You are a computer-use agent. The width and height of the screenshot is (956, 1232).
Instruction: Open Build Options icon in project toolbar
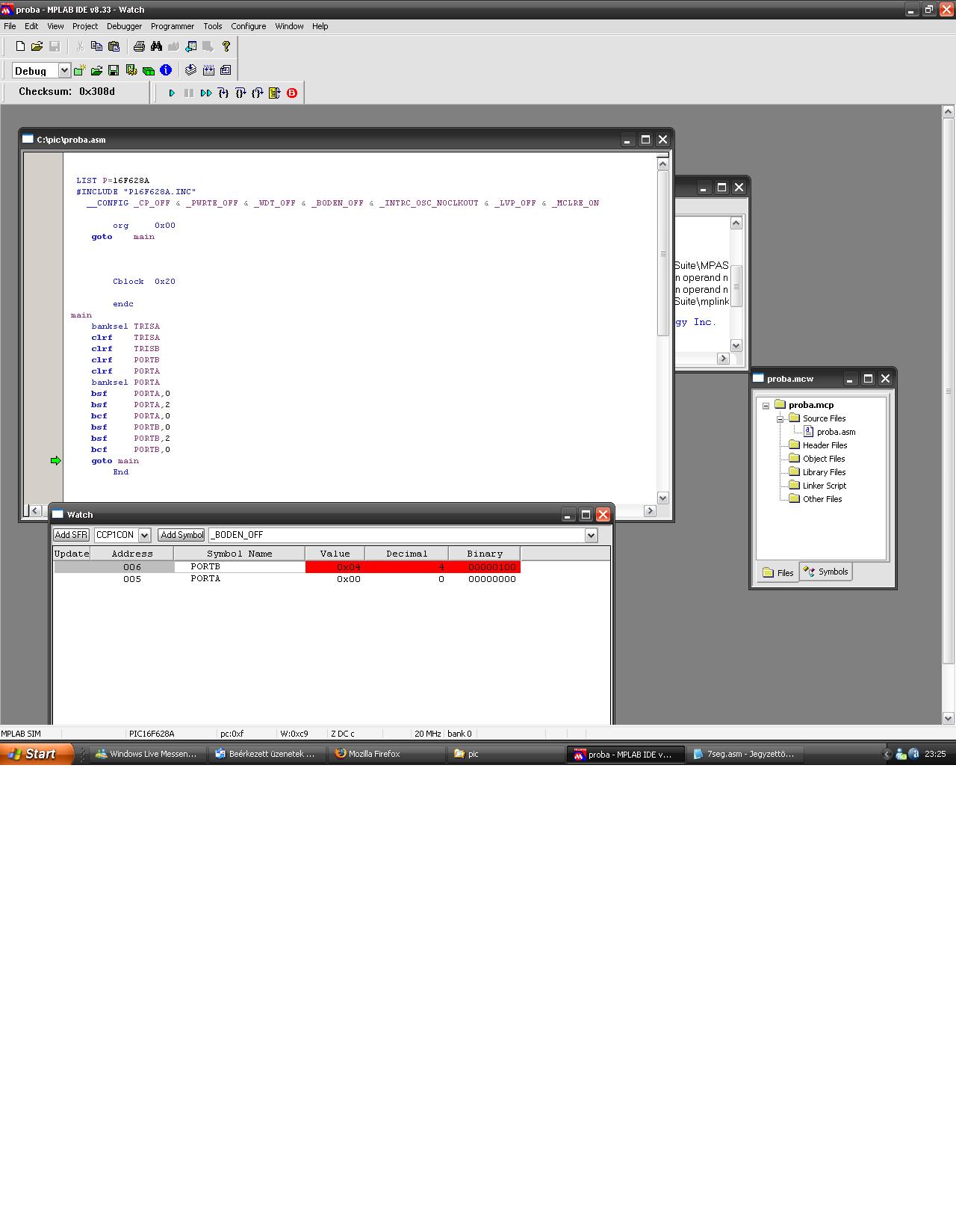(x=131, y=70)
